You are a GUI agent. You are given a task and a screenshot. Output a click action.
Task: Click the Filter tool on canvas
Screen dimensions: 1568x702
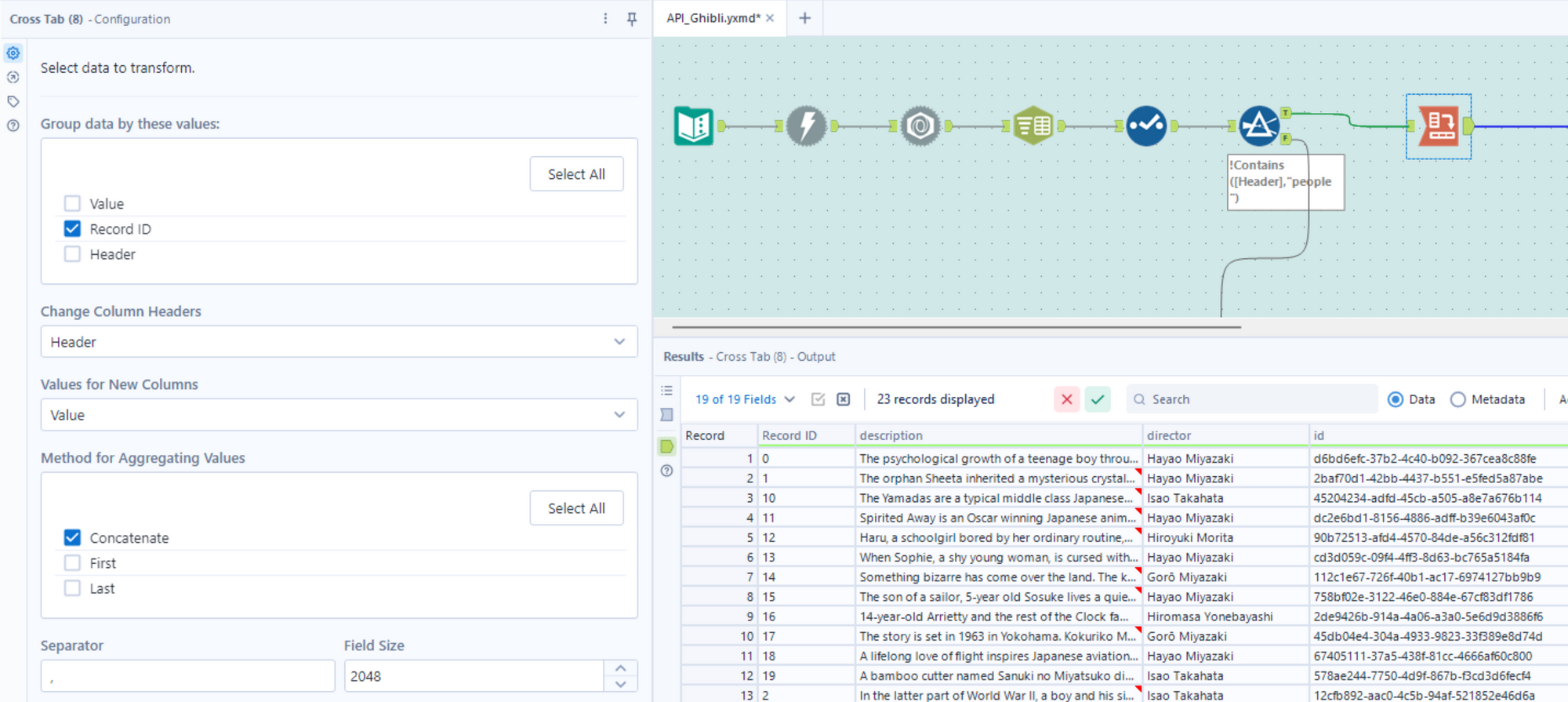coord(1259,125)
